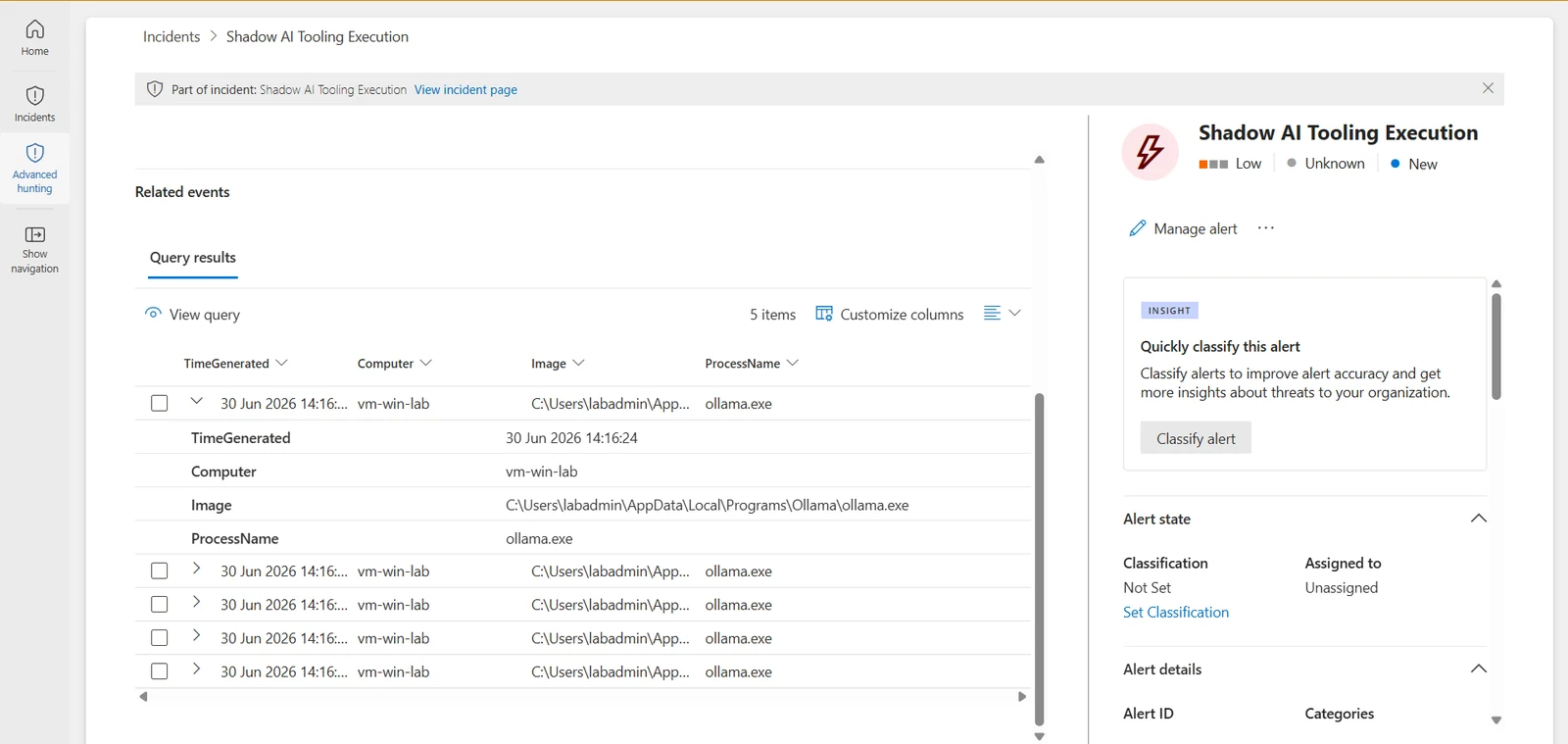This screenshot has width=1568, height=744.
Task: Open Advanced hunting in sidebar
Action: [x=35, y=168]
